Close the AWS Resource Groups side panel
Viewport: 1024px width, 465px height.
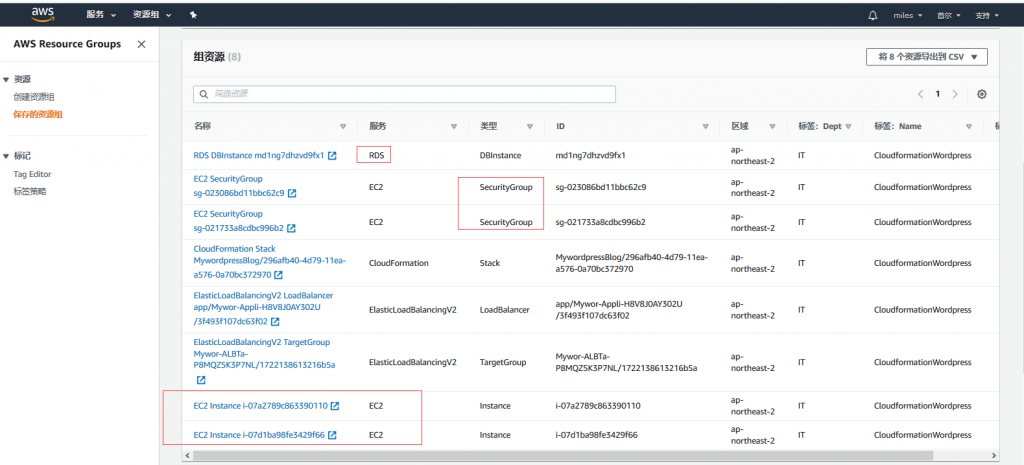pos(141,44)
